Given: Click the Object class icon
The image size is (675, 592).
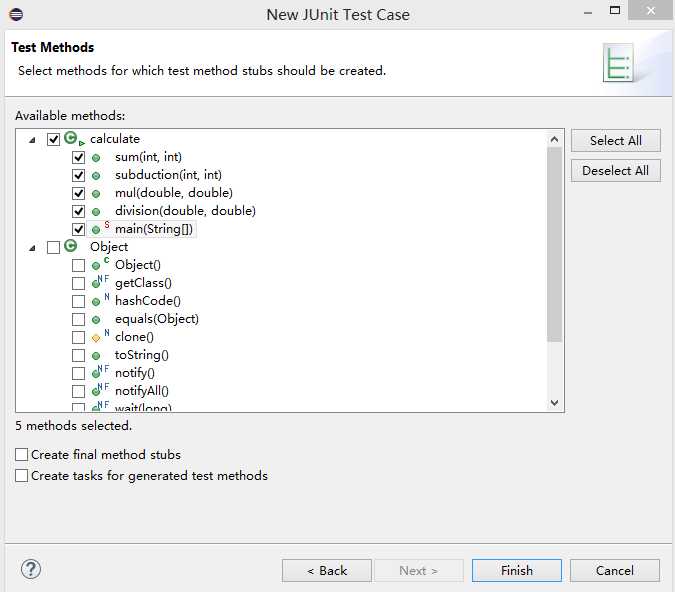Looking at the screenshot, I should [71, 246].
